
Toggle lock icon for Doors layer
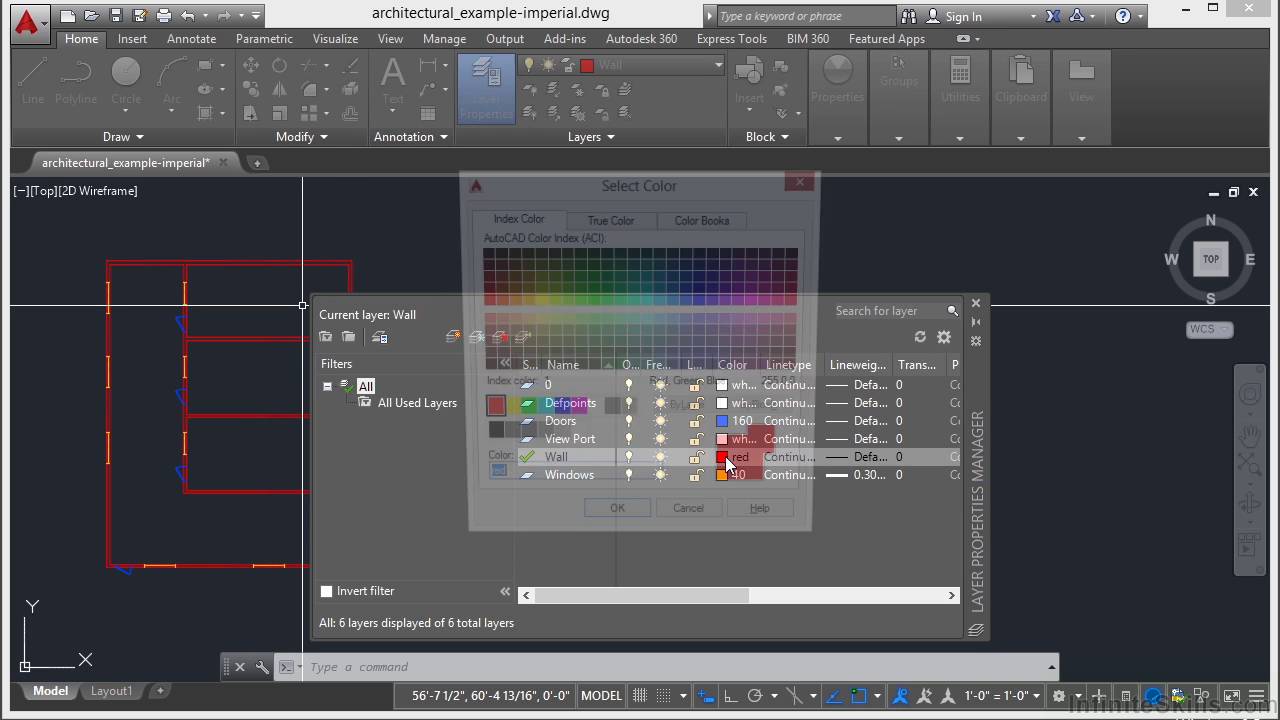tap(695, 421)
